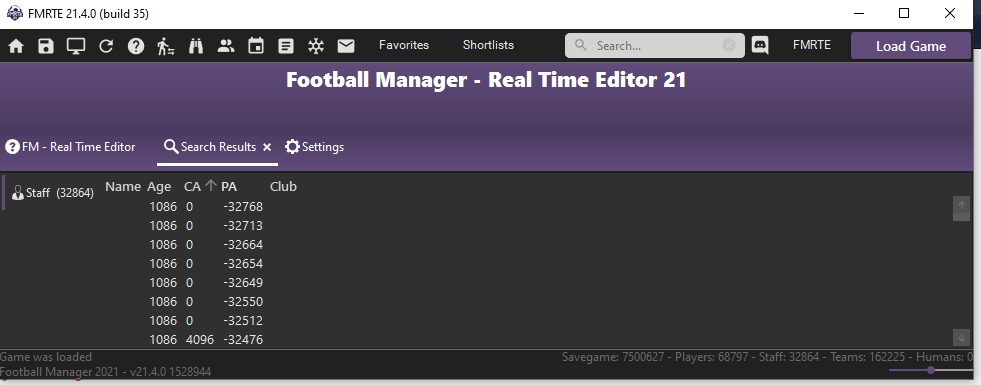The width and height of the screenshot is (981, 385).
Task: Click the scroll down arrow of results list
Action: [961, 337]
